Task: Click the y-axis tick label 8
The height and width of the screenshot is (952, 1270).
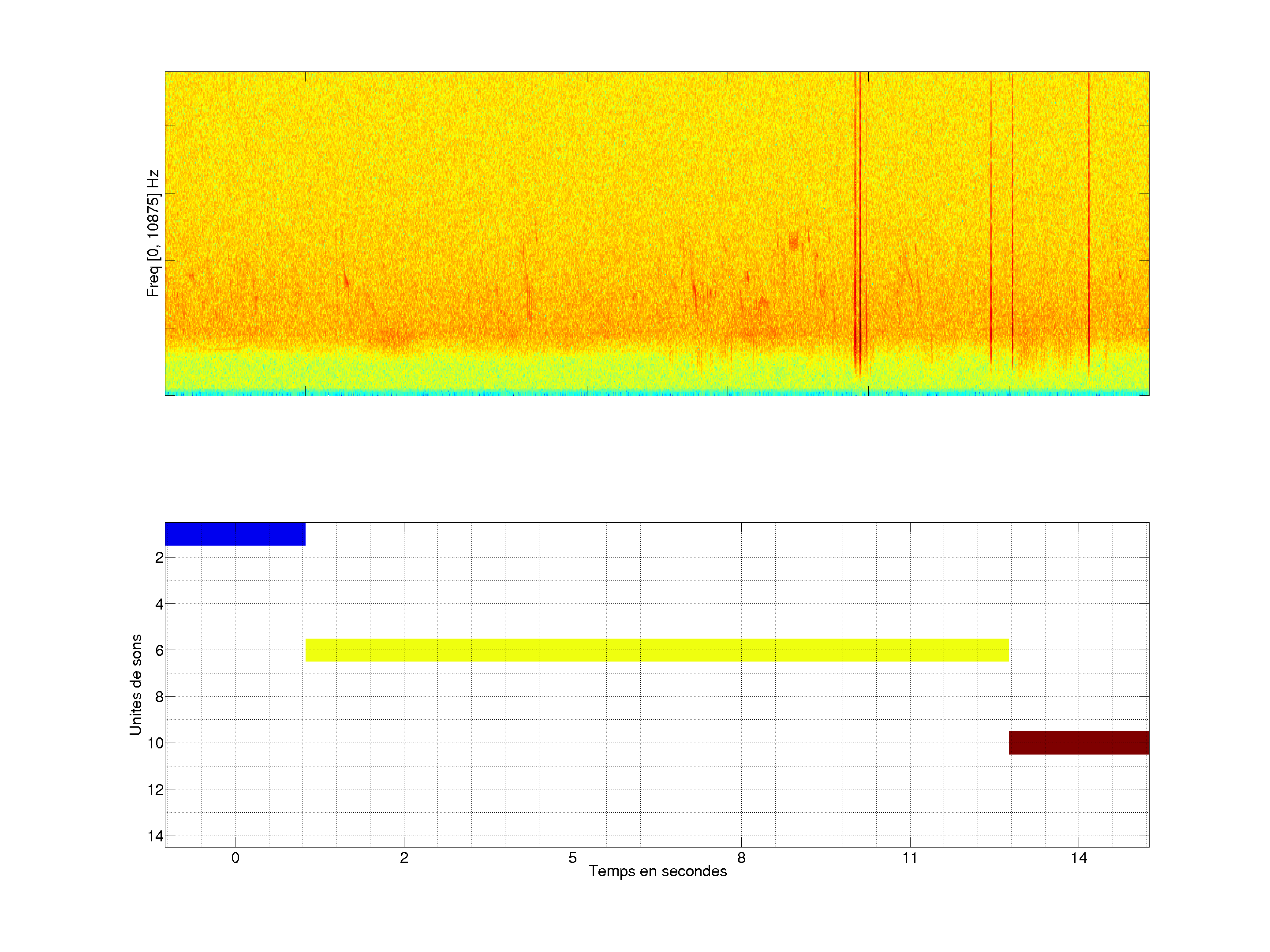Action: coord(159,697)
